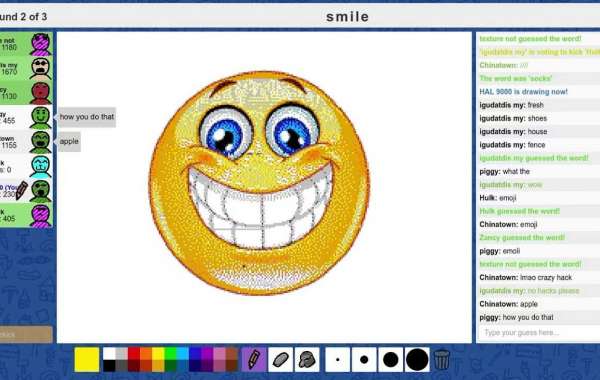Select the eraser tool

coord(280,359)
